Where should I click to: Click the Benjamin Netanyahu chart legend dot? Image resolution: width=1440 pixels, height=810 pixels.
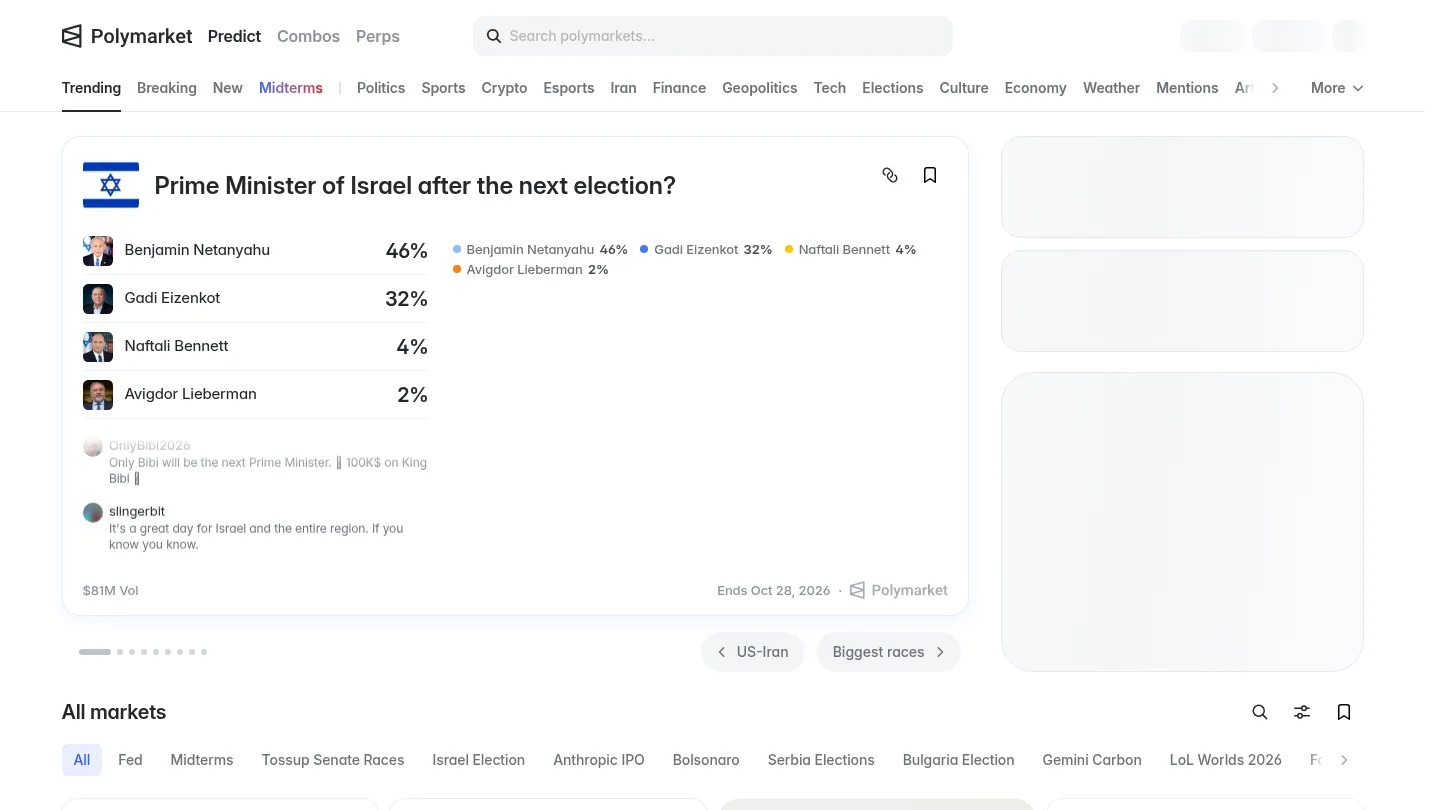point(457,249)
